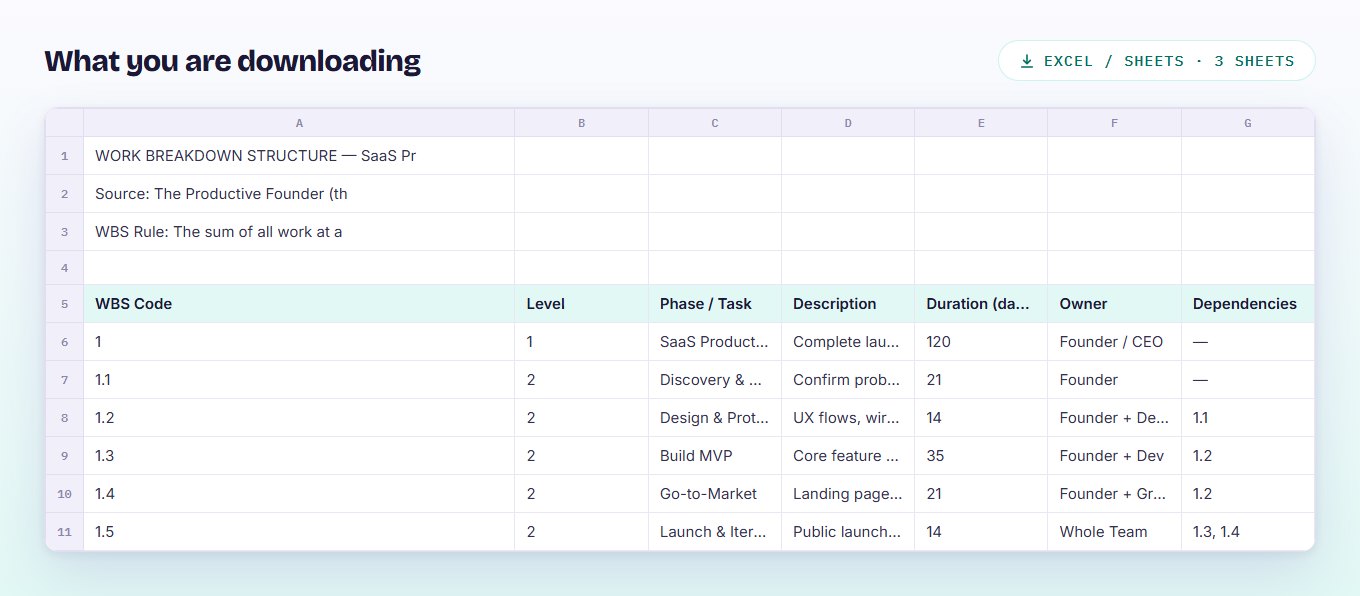Screen dimensions: 1360x596
Task: Click row number 11
Action: 65,532
